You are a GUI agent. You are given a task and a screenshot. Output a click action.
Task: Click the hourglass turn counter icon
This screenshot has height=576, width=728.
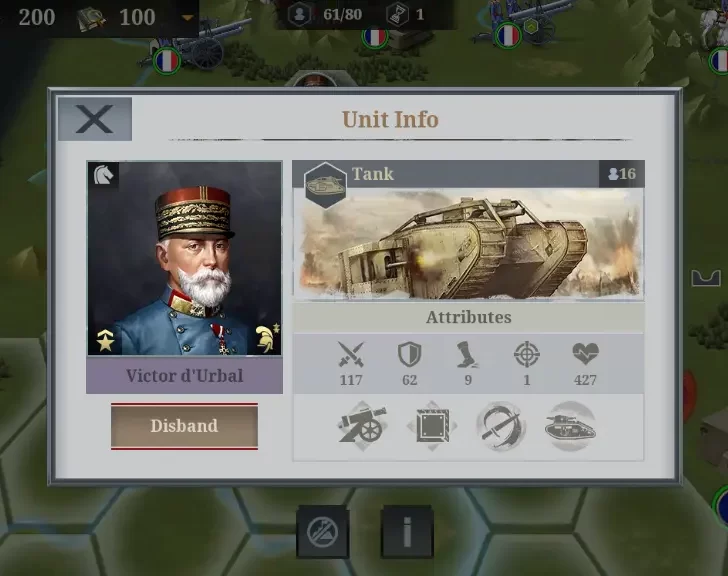[397, 14]
